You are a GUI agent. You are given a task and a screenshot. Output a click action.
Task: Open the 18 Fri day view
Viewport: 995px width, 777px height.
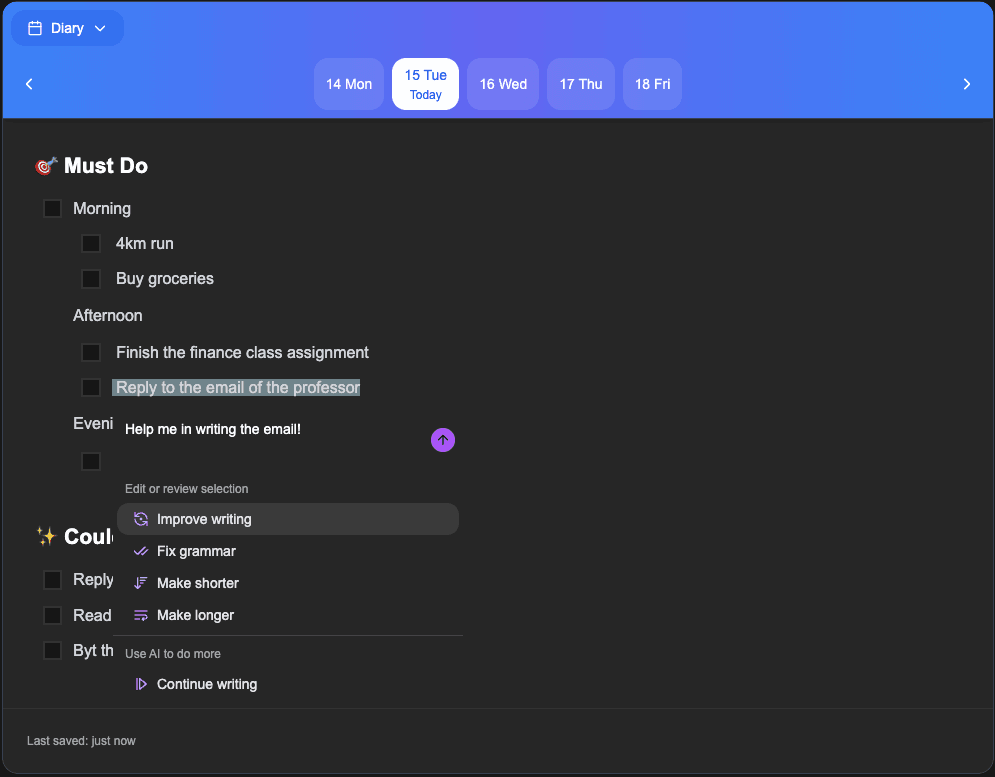tap(652, 84)
